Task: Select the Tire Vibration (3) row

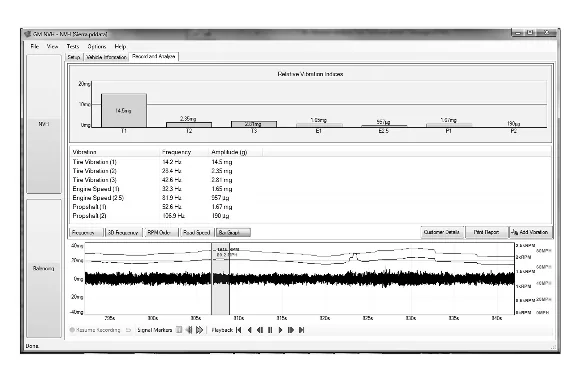Action: pos(310,180)
